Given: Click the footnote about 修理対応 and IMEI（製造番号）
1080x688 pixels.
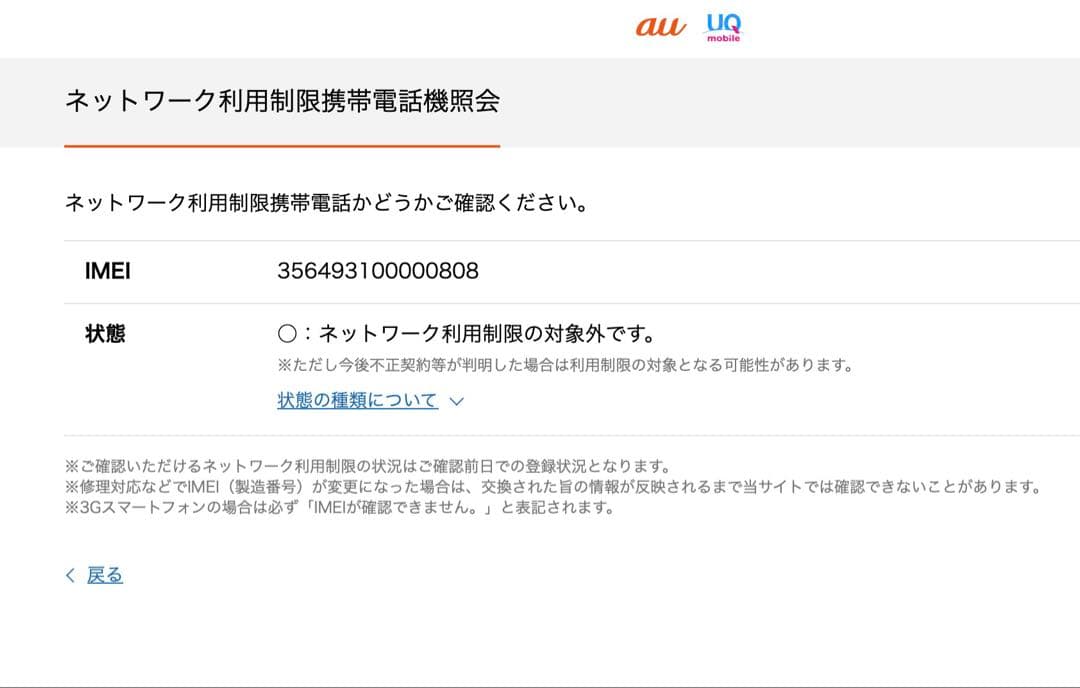Looking at the screenshot, I should [553, 487].
